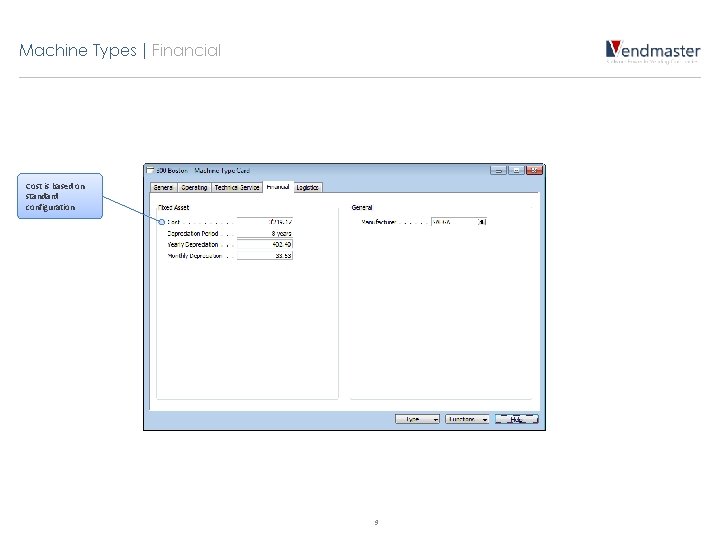The height and width of the screenshot is (540, 720).
Task: Select the Monthly Depreciation value field
Action: pyautogui.click(x=264, y=255)
